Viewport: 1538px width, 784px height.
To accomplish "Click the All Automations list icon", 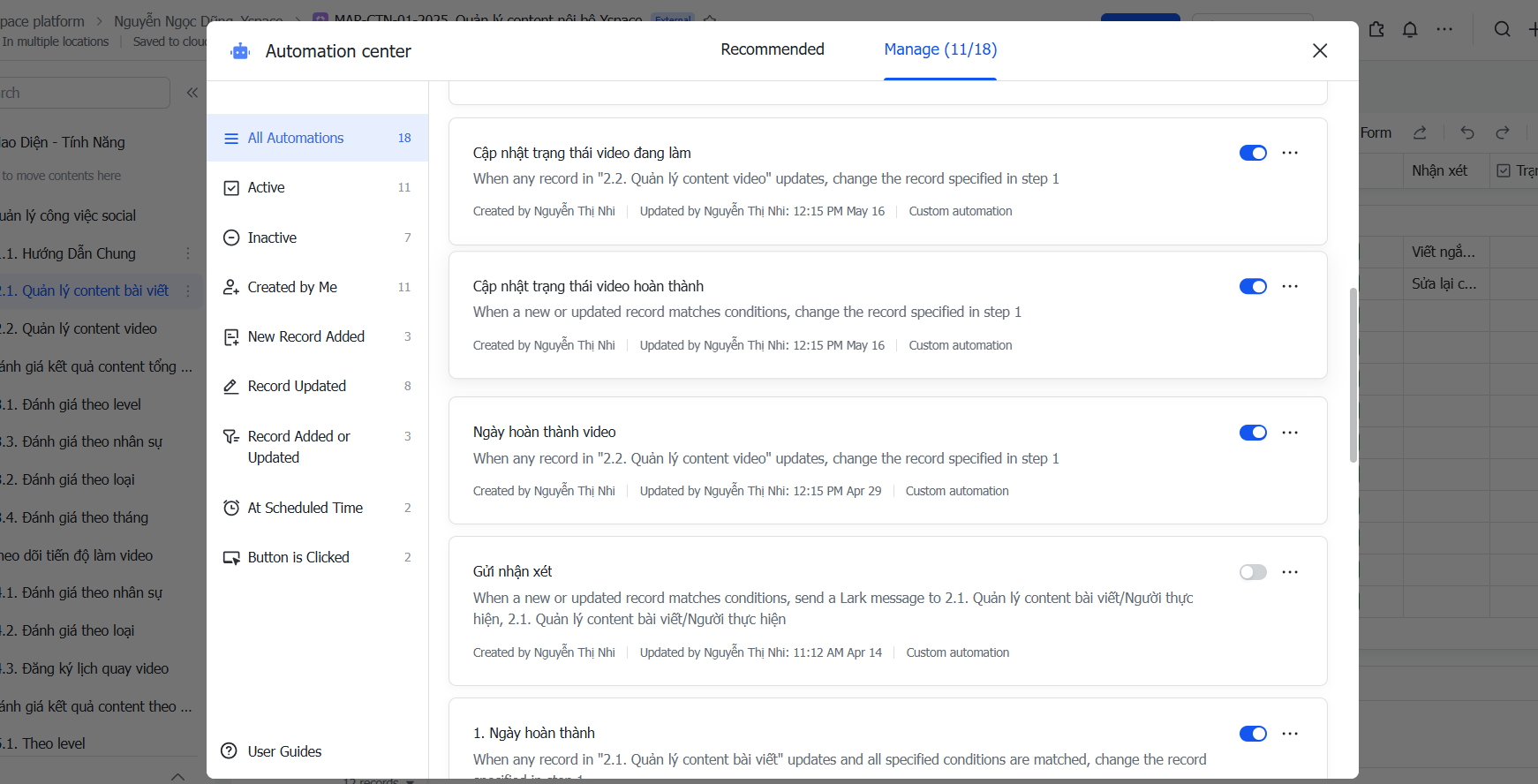I will click(231, 139).
